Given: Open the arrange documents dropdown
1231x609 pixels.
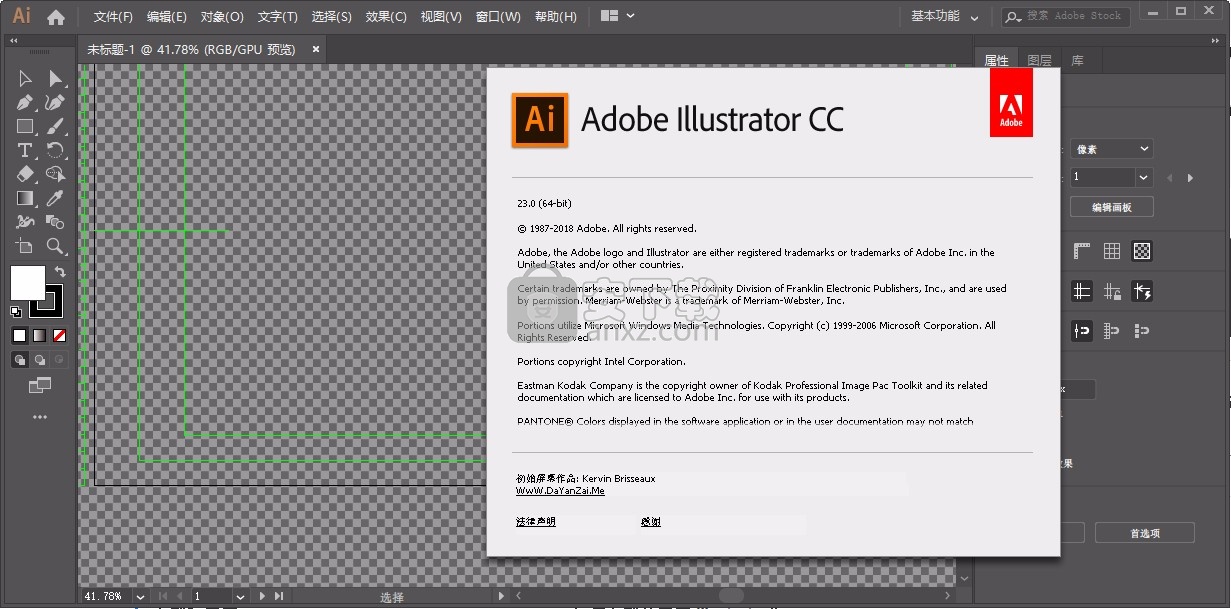Looking at the screenshot, I should (619, 16).
